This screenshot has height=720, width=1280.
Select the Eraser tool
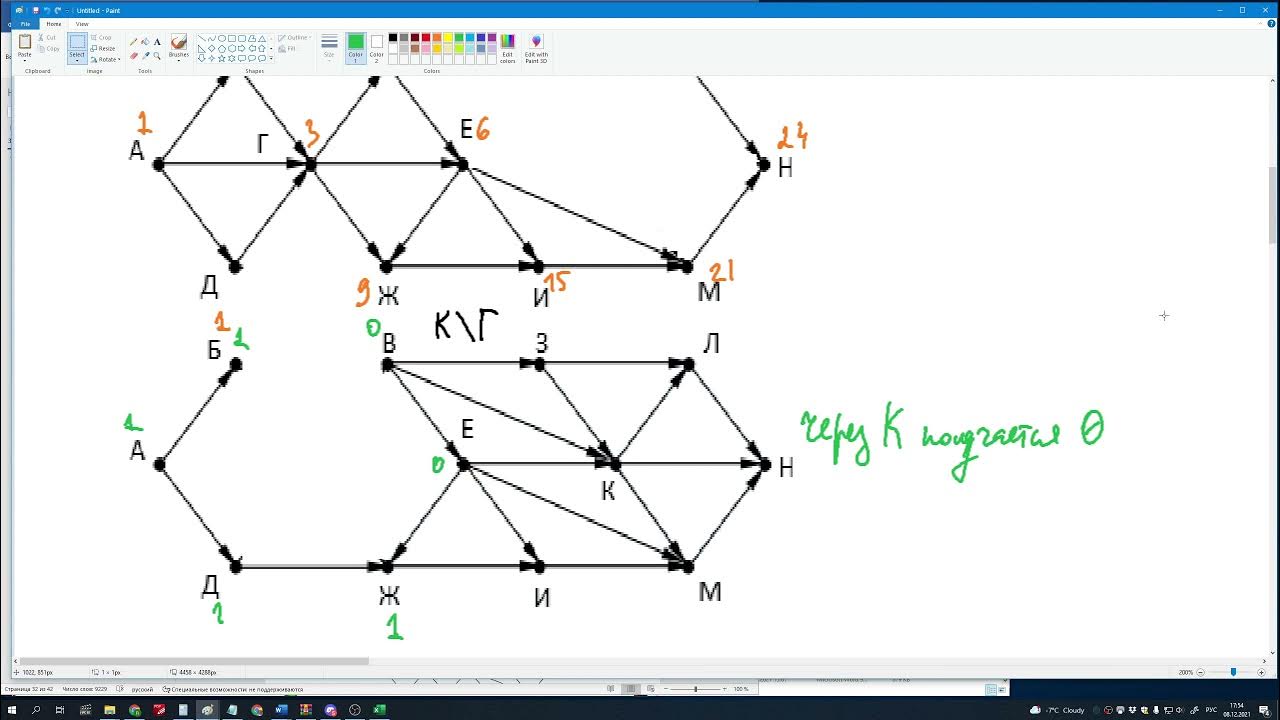(133, 56)
